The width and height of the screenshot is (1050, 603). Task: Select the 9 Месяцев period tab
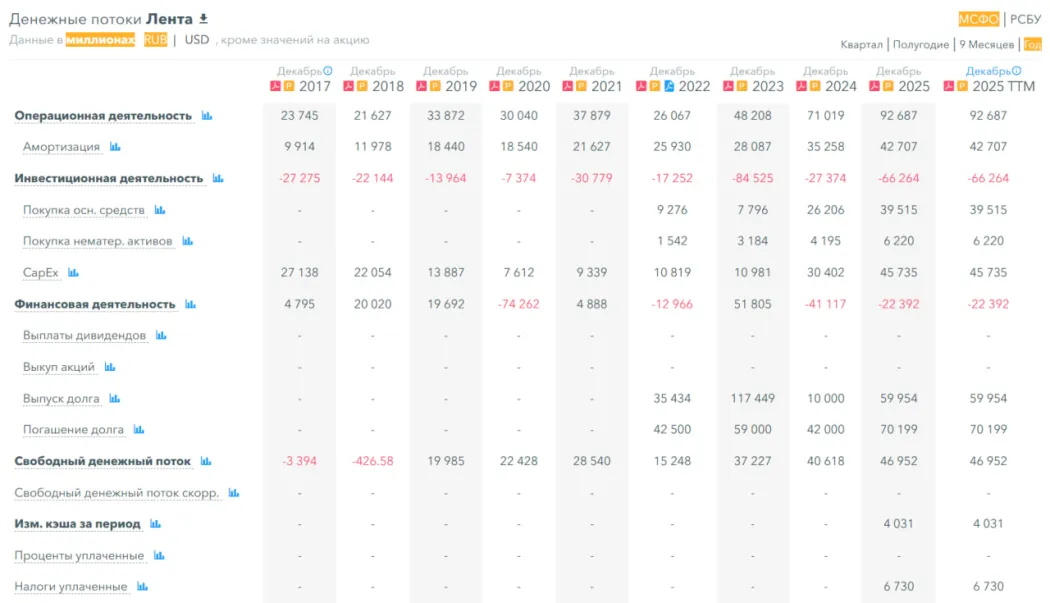987,45
